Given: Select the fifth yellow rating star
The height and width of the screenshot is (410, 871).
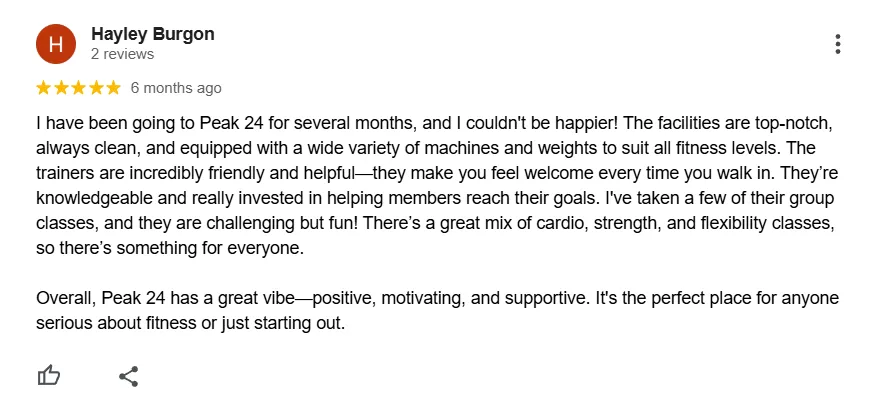Looking at the screenshot, I should [113, 88].
